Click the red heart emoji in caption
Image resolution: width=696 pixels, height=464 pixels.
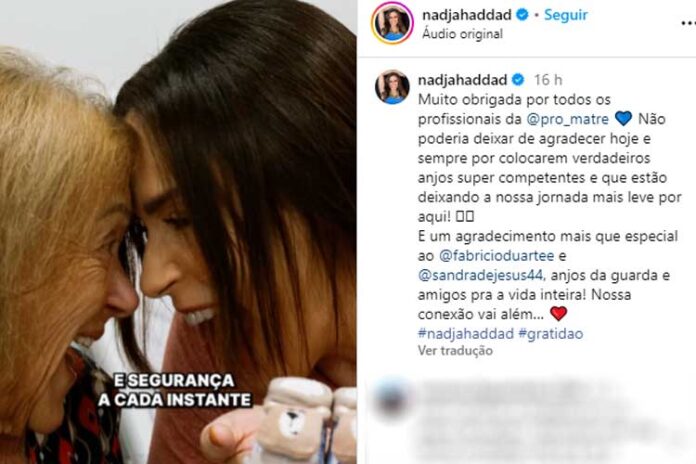pyautogui.click(x=558, y=313)
